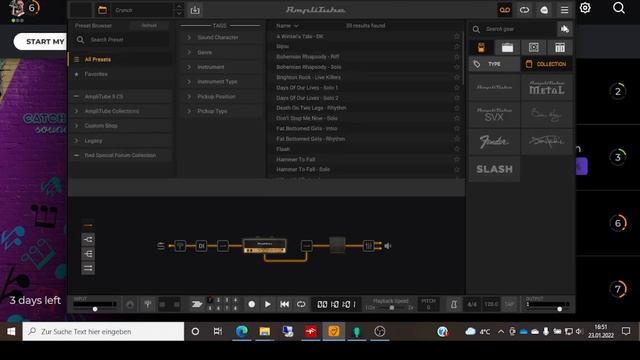Image resolution: width=640 pixels, height=360 pixels.
Task: Choose the split-path routing icon on the left
Action: (88, 240)
